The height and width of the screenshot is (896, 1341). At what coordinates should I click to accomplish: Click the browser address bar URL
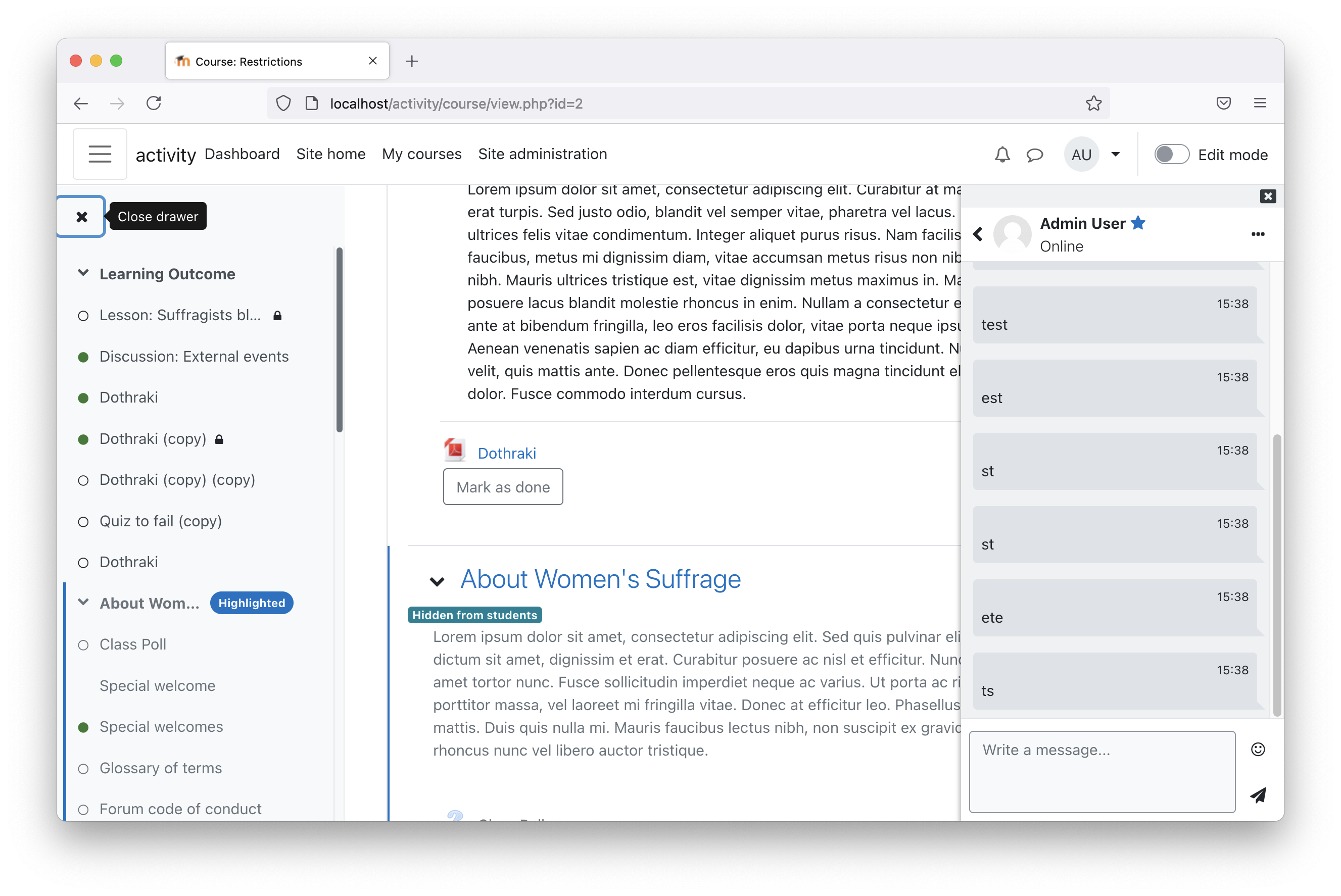(456, 104)
